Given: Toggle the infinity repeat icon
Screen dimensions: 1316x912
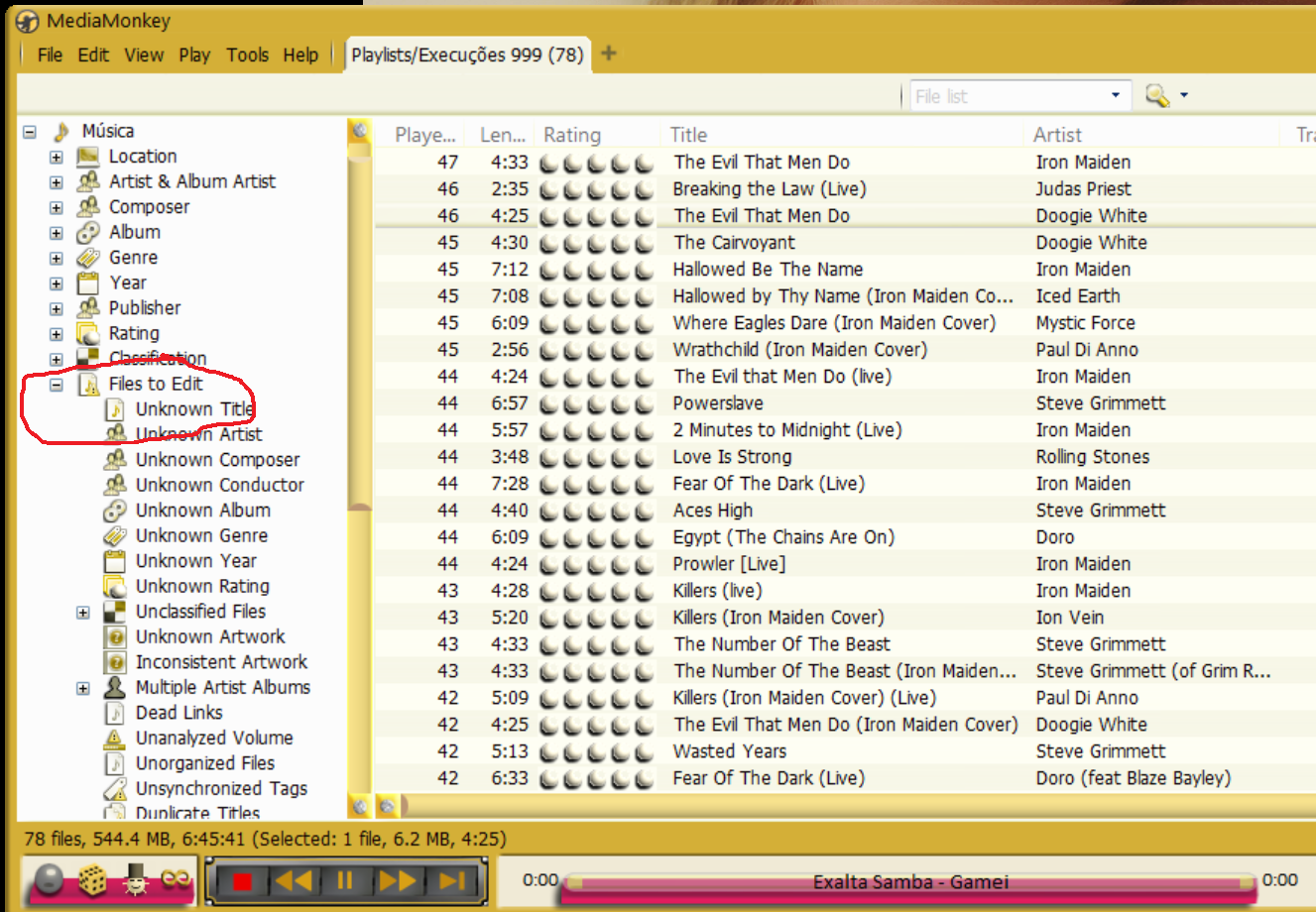Looking at the screenshot, I should pyautogui.click(x=176, y=880).
